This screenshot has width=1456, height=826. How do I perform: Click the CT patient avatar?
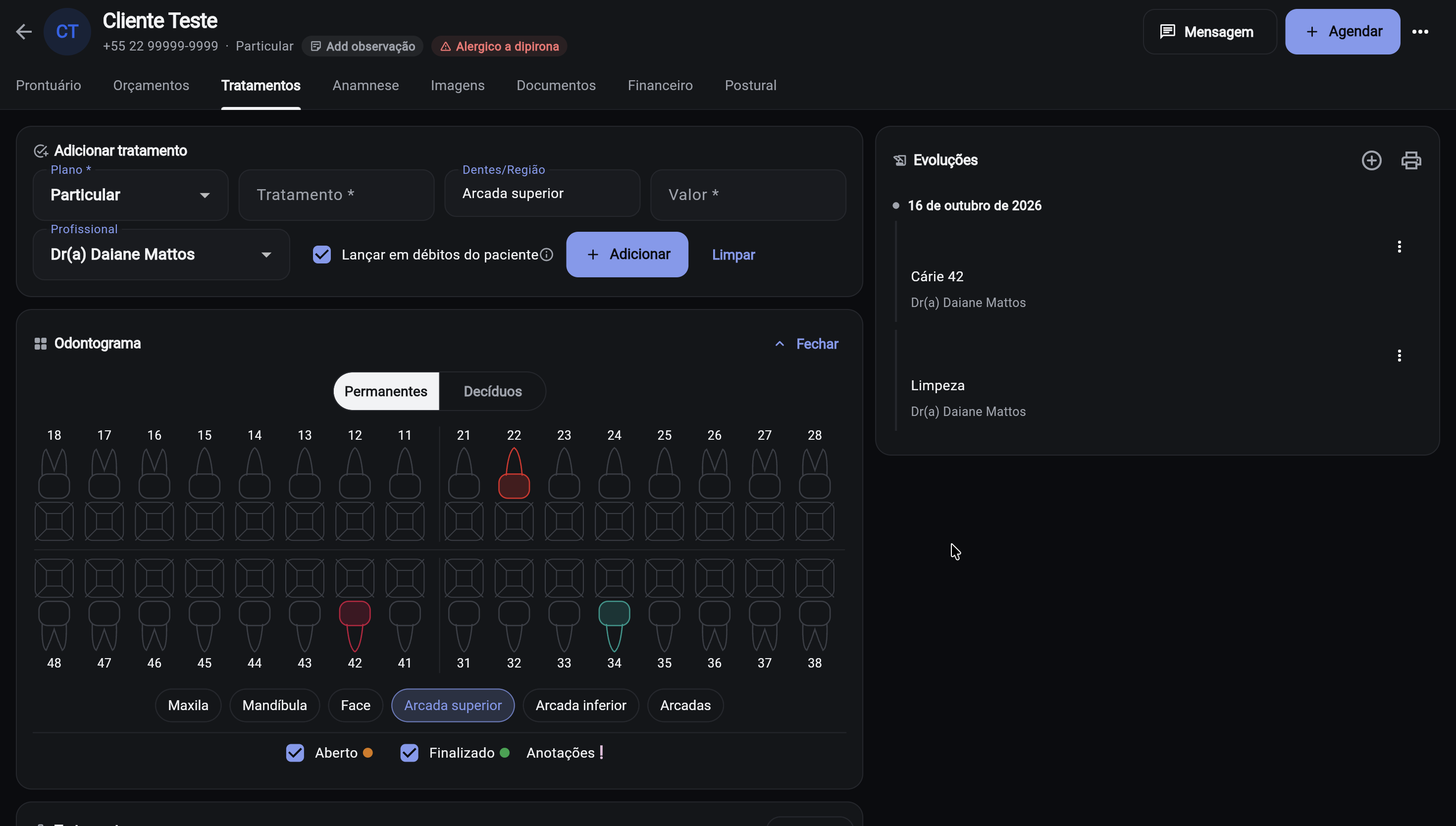click(x=67, y=32)
